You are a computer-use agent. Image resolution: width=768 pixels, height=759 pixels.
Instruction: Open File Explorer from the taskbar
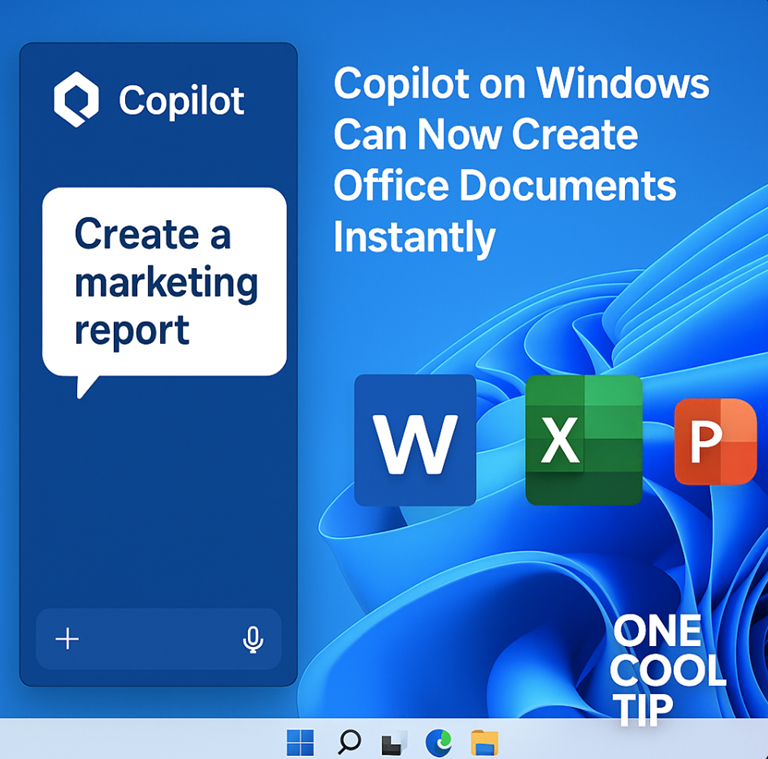(484, 742)
